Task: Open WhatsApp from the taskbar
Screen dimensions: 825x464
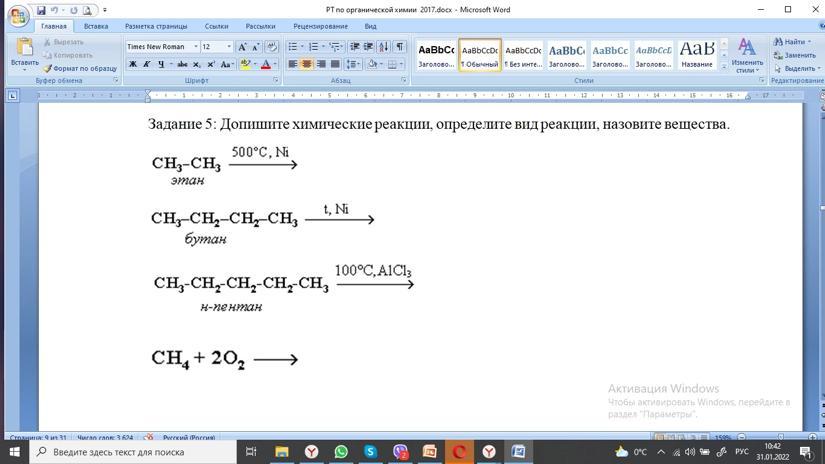Action: pos(341,452)
